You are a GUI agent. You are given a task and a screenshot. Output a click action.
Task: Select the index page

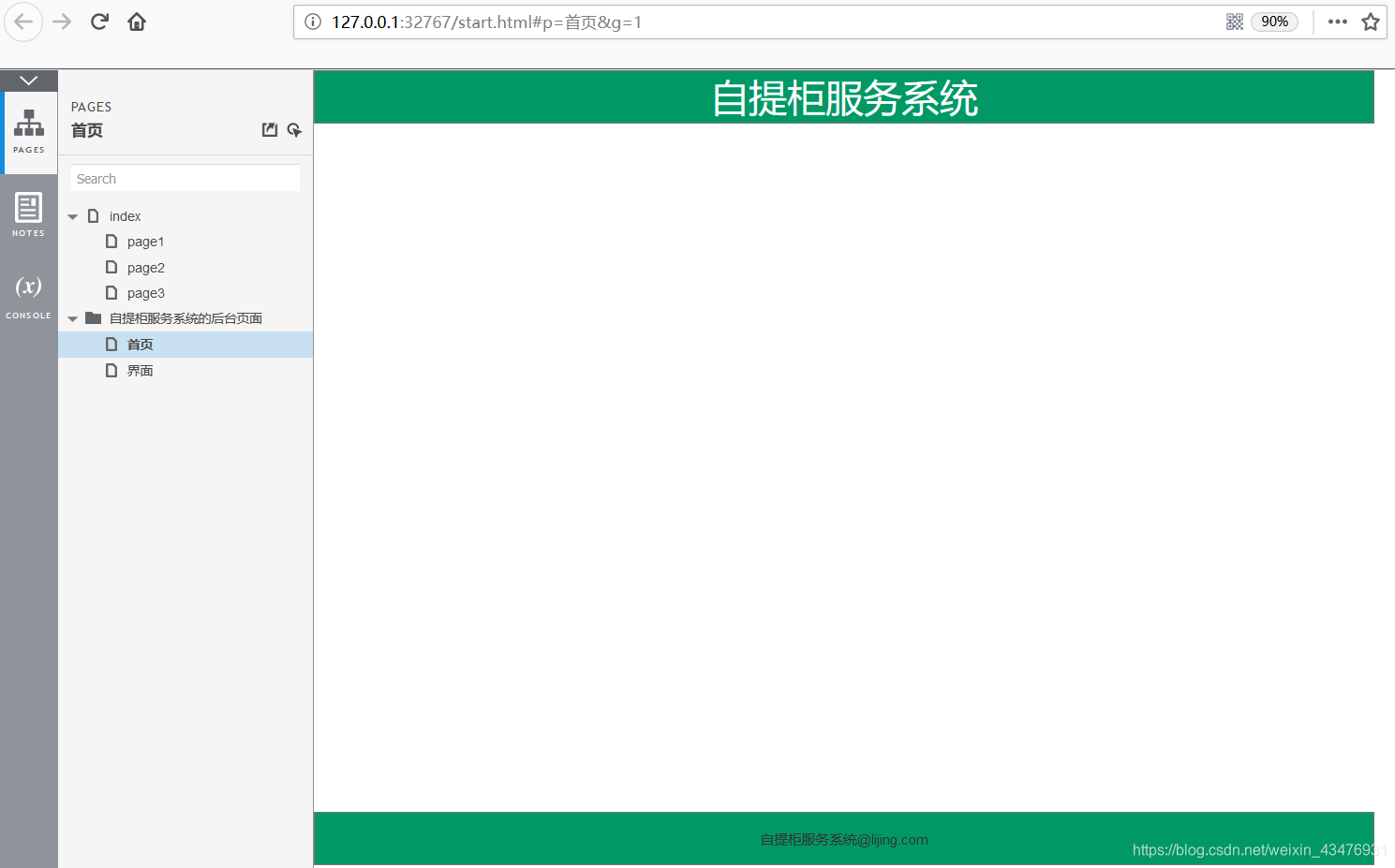[125, 216]
